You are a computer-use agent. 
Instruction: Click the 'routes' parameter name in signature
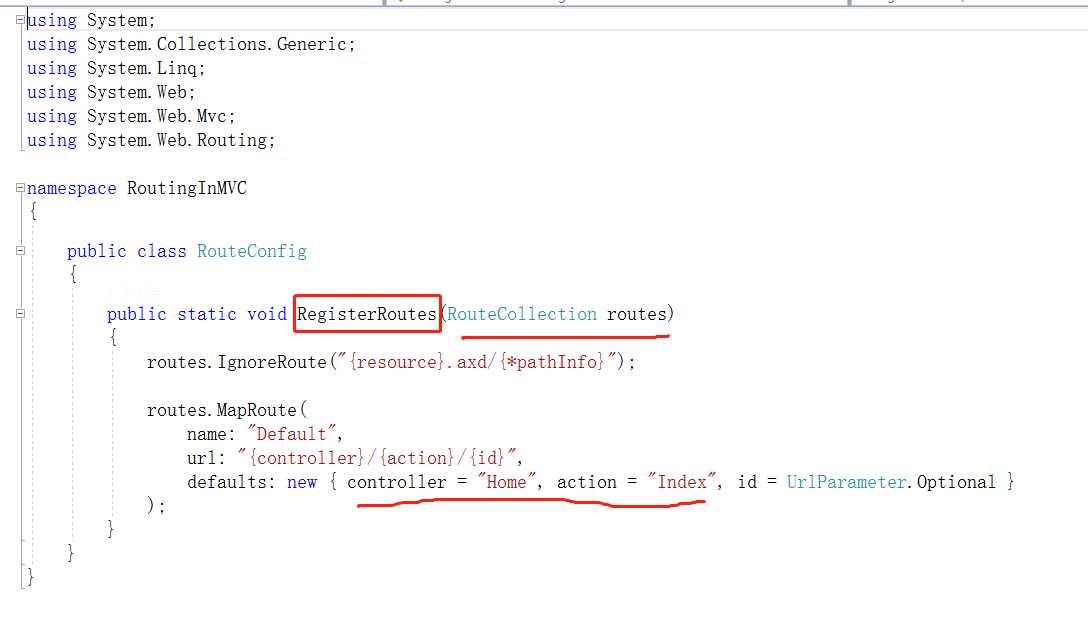click(636, 314)
